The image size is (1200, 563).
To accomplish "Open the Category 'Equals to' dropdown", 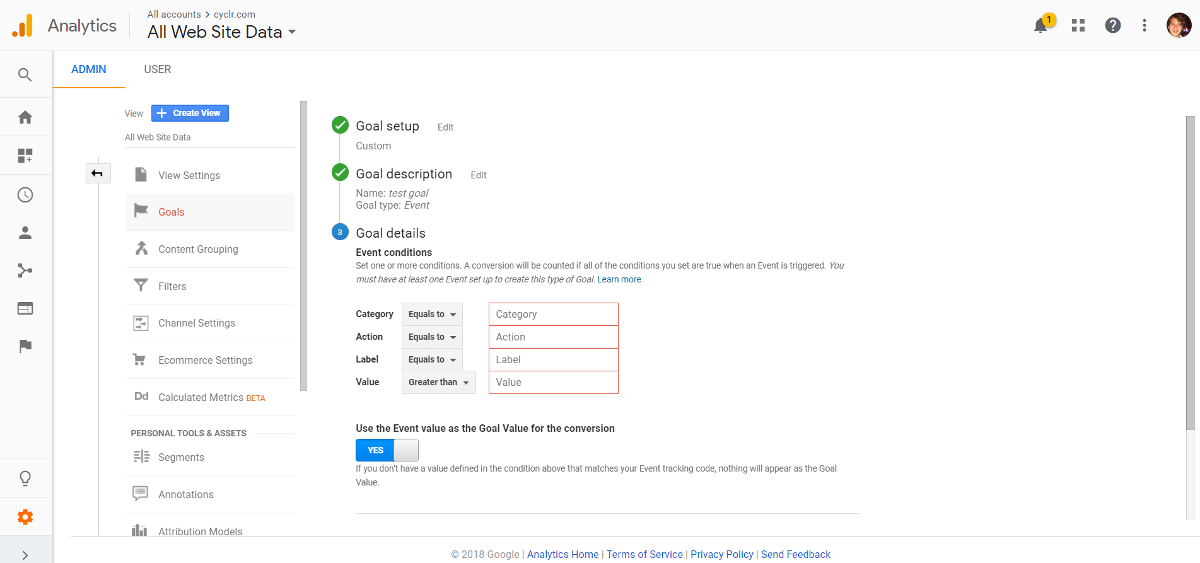I will coord(432,314).
